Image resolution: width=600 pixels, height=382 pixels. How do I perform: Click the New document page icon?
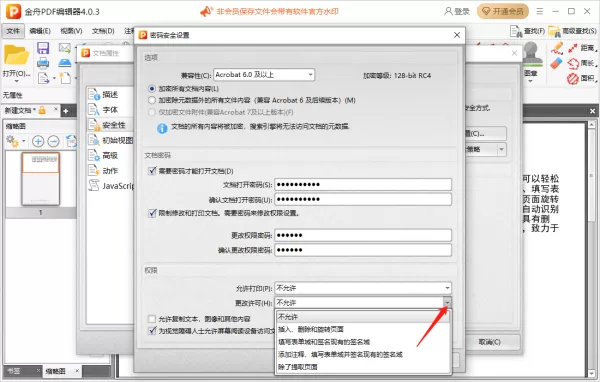(x=65, y=78)
